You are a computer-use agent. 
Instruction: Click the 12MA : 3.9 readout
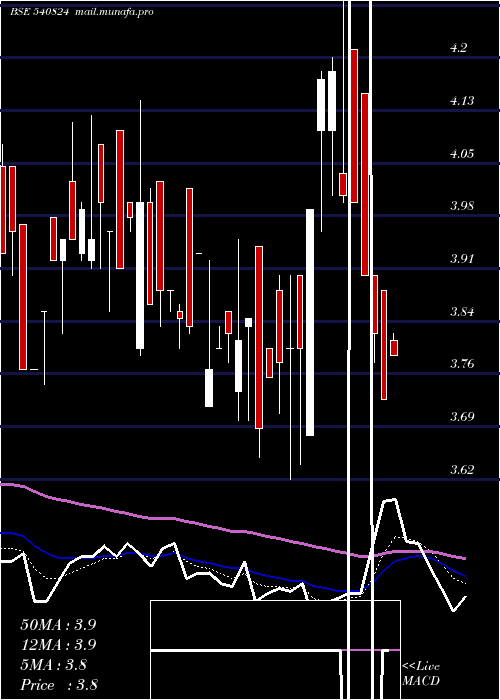[58, 645]
